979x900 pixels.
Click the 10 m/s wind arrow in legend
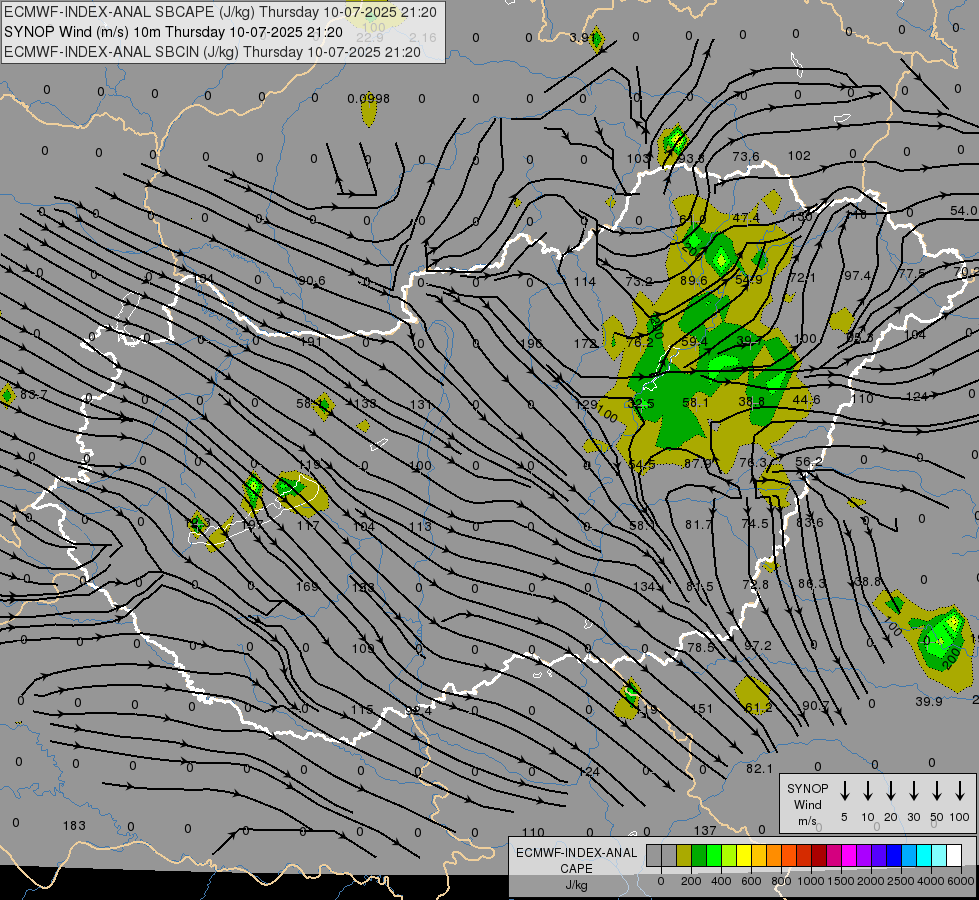pos(868,791)
